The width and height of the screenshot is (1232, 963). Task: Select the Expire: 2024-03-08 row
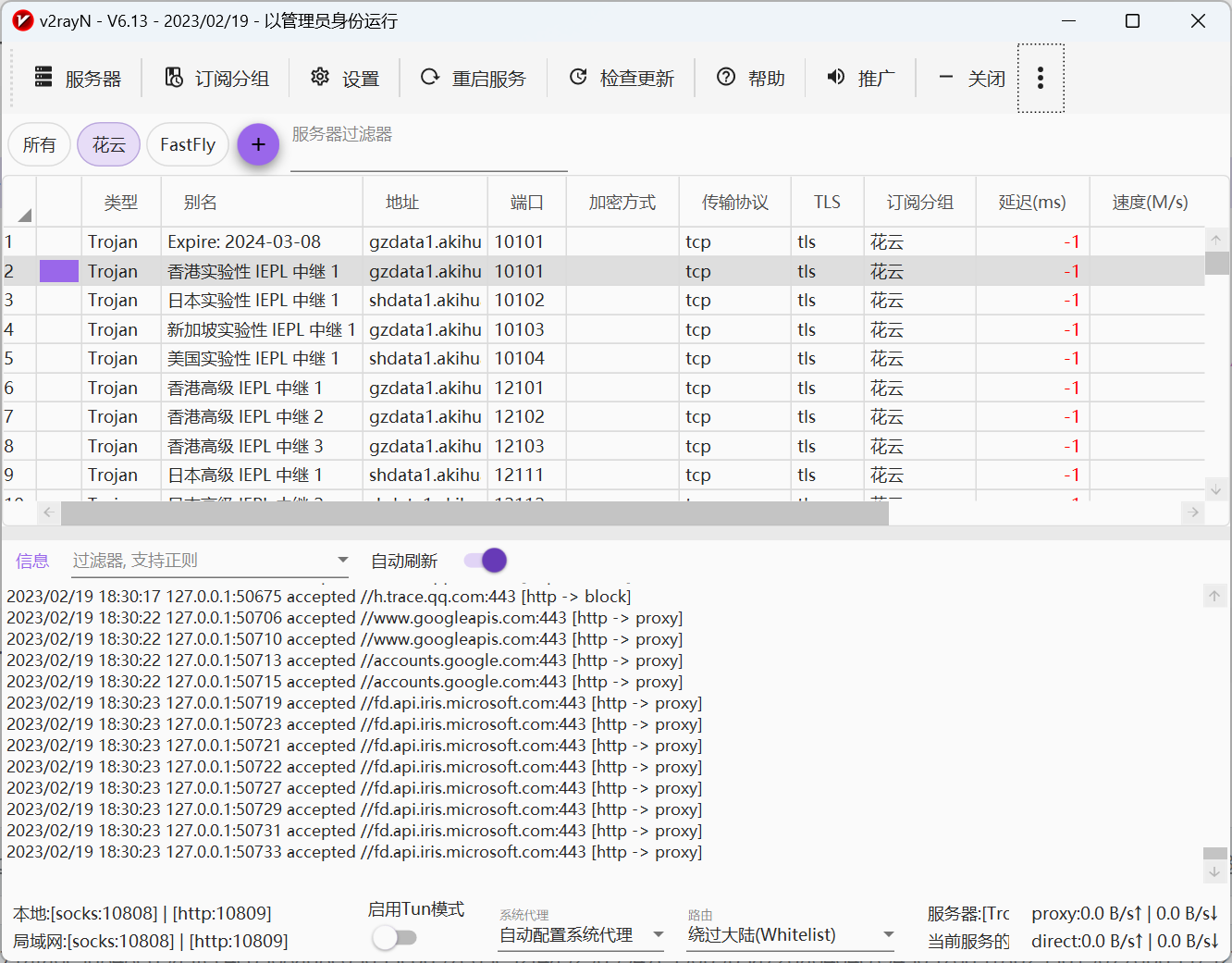[603, 241]
